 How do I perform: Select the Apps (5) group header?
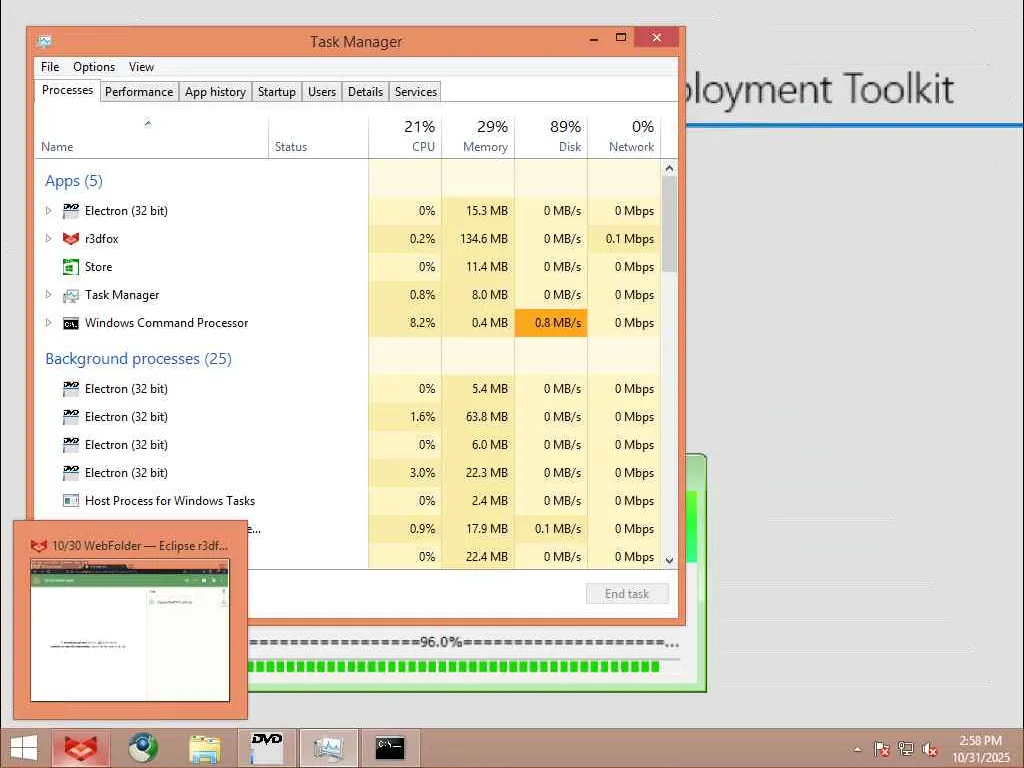(74, 181)
